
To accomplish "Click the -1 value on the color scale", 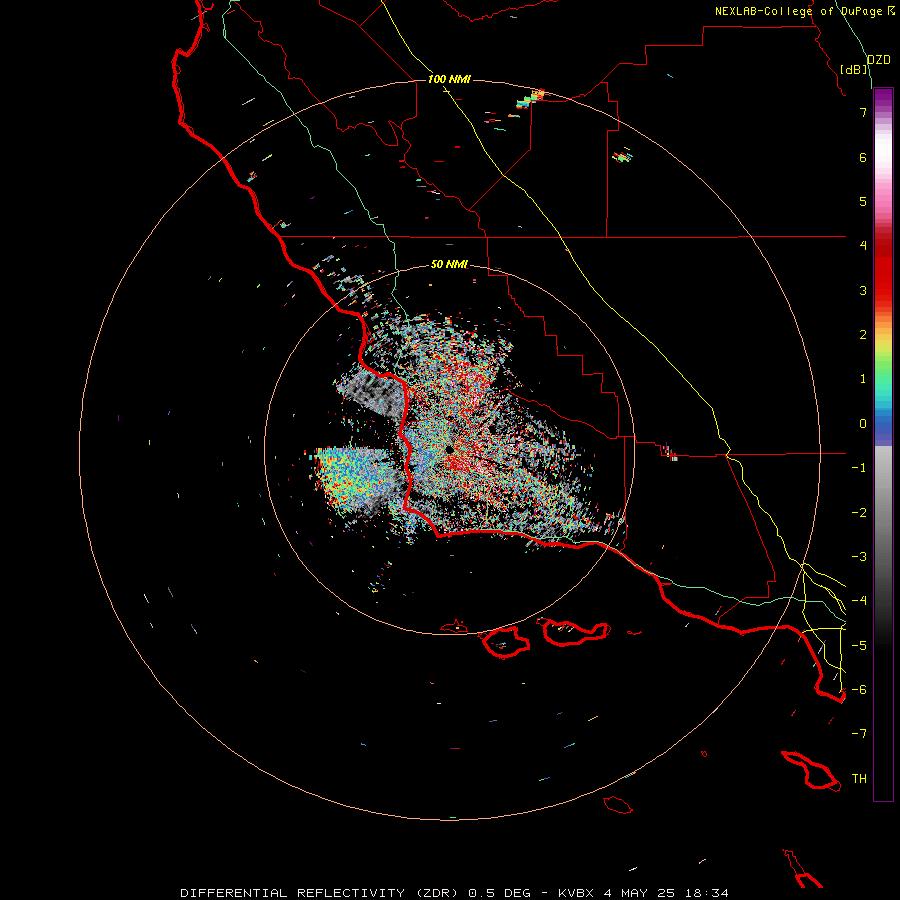I will point(859,468).
